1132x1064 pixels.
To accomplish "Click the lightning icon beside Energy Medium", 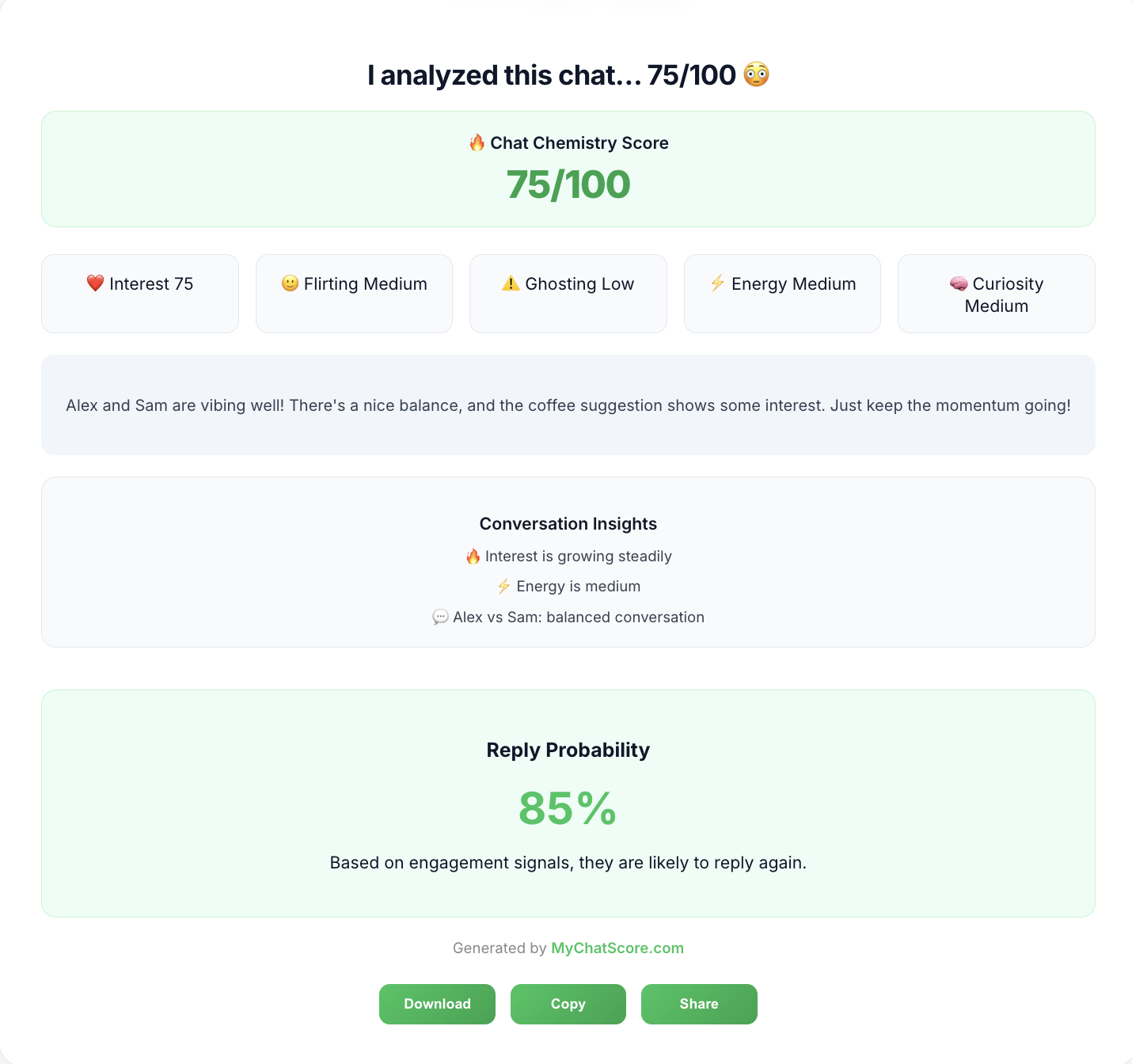I will tap(718, 283).
